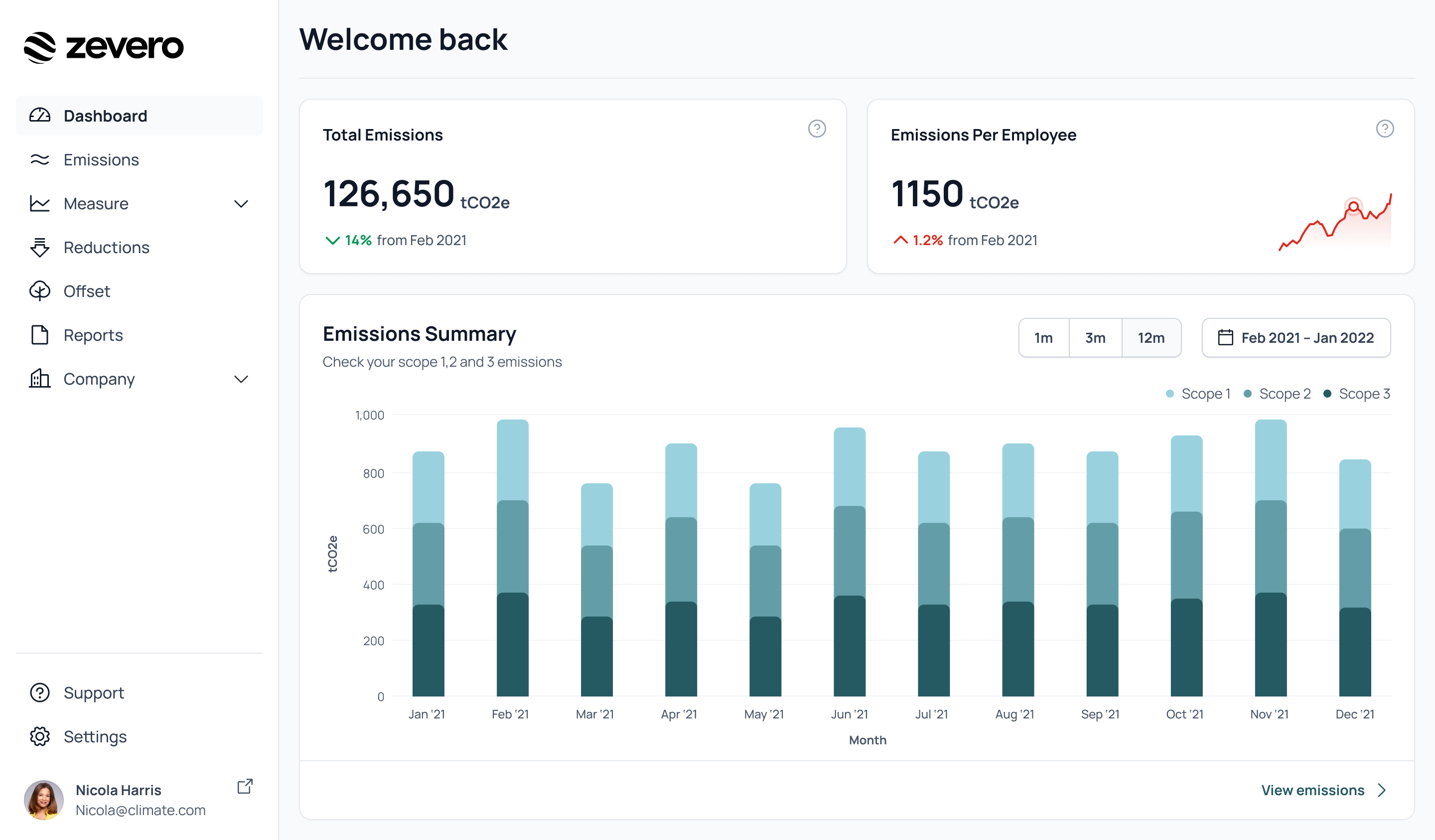Select the 12m time range
This screenshot has height=840, width=1435.
click(x=1151, y=338)
